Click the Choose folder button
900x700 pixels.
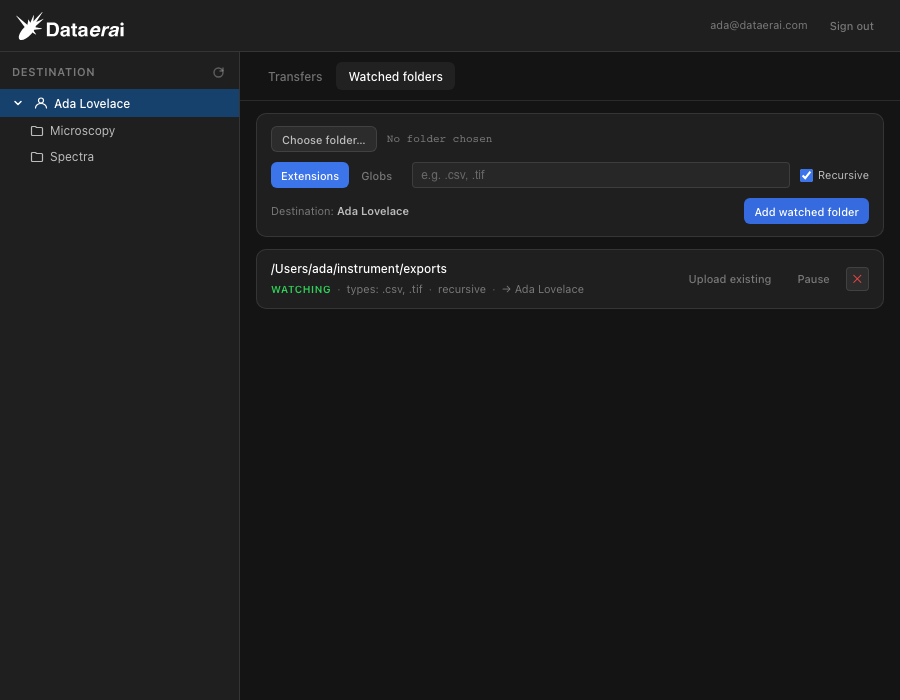coord(324,139)
